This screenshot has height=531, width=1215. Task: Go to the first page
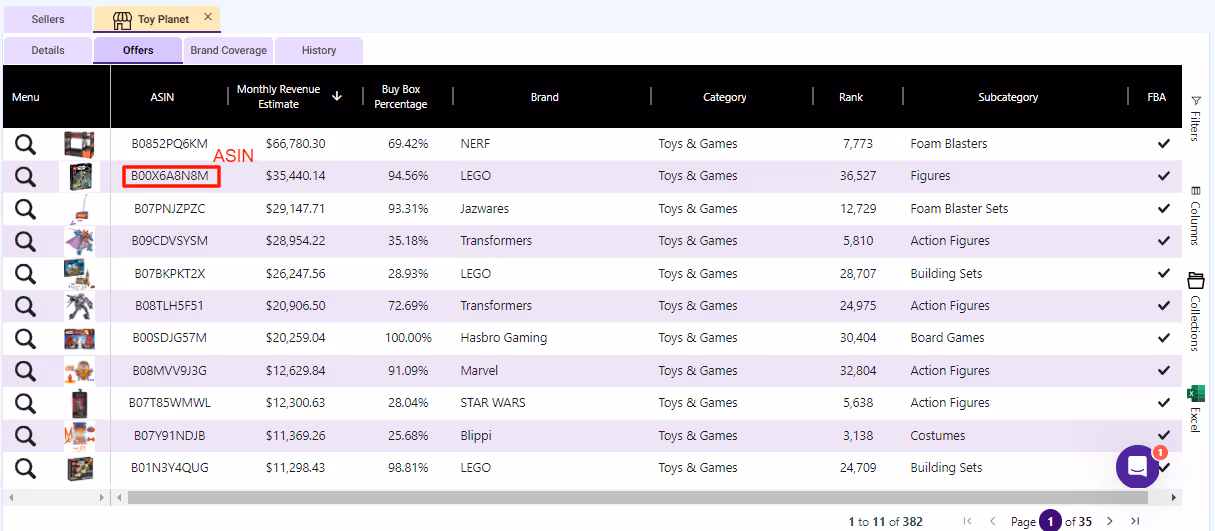(x=967, y=521)
